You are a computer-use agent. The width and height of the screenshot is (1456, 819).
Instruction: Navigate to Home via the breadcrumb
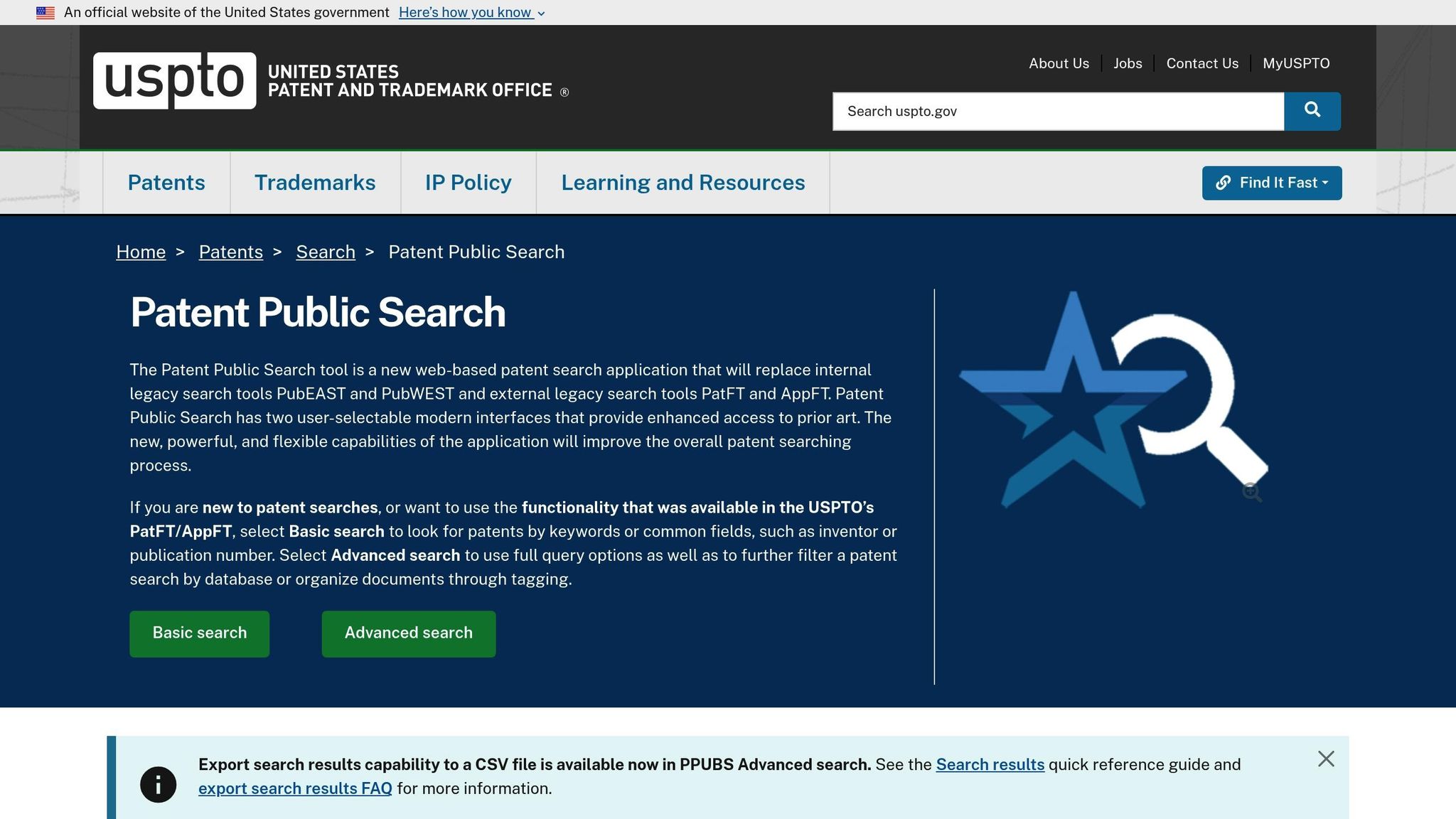coord(140,252)
